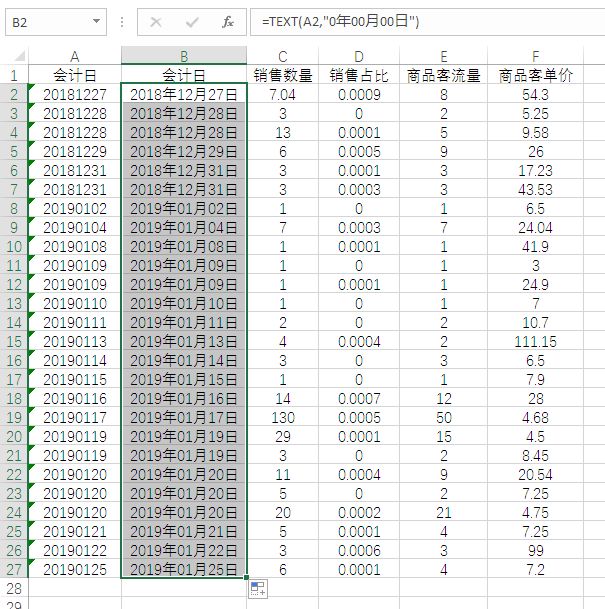Click the error indicator in cell A2
The image size is (605, 609).
(31, 86)
